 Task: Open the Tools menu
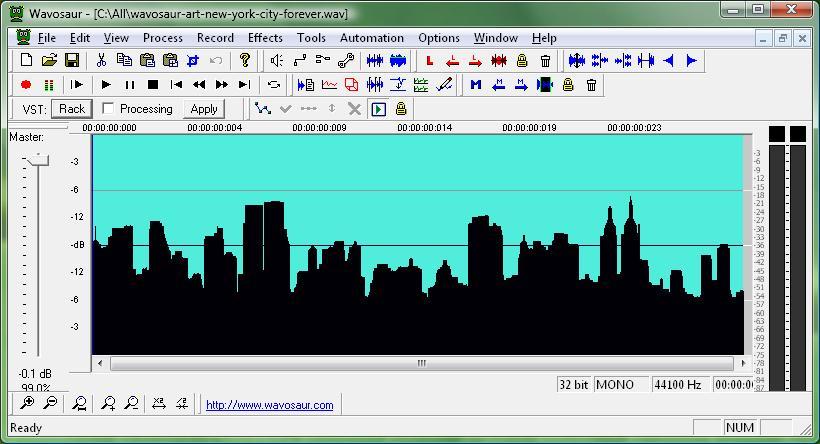coord(311,38)
